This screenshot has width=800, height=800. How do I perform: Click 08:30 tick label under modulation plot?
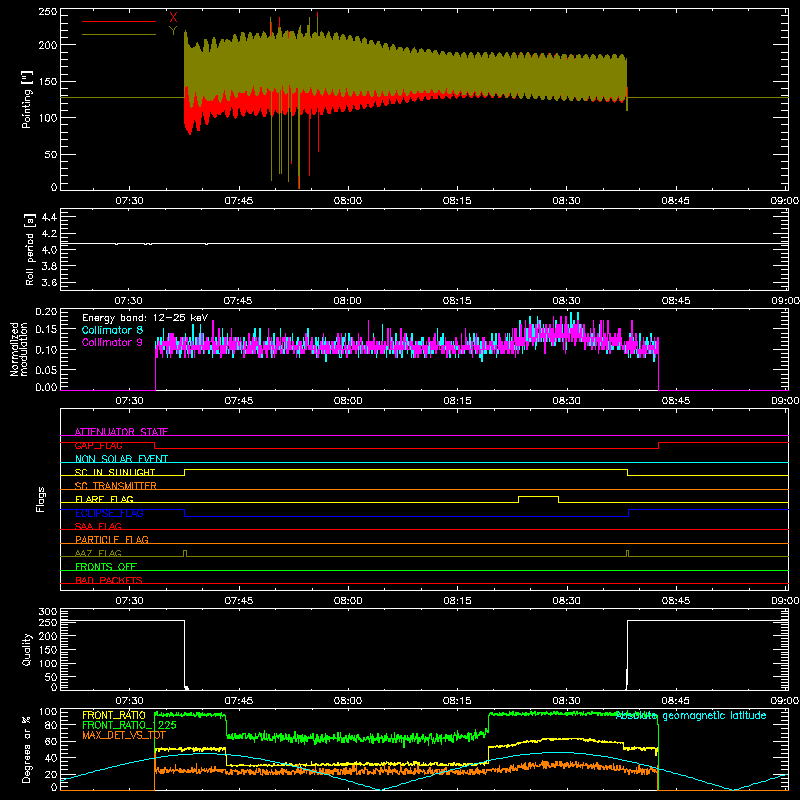click(566, 401)
